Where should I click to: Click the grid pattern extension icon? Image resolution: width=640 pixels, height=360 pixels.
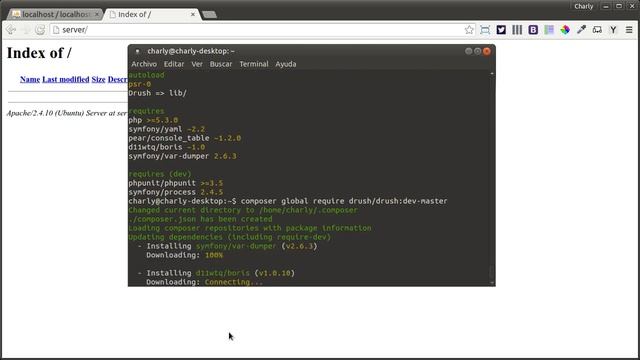point(549,30)
